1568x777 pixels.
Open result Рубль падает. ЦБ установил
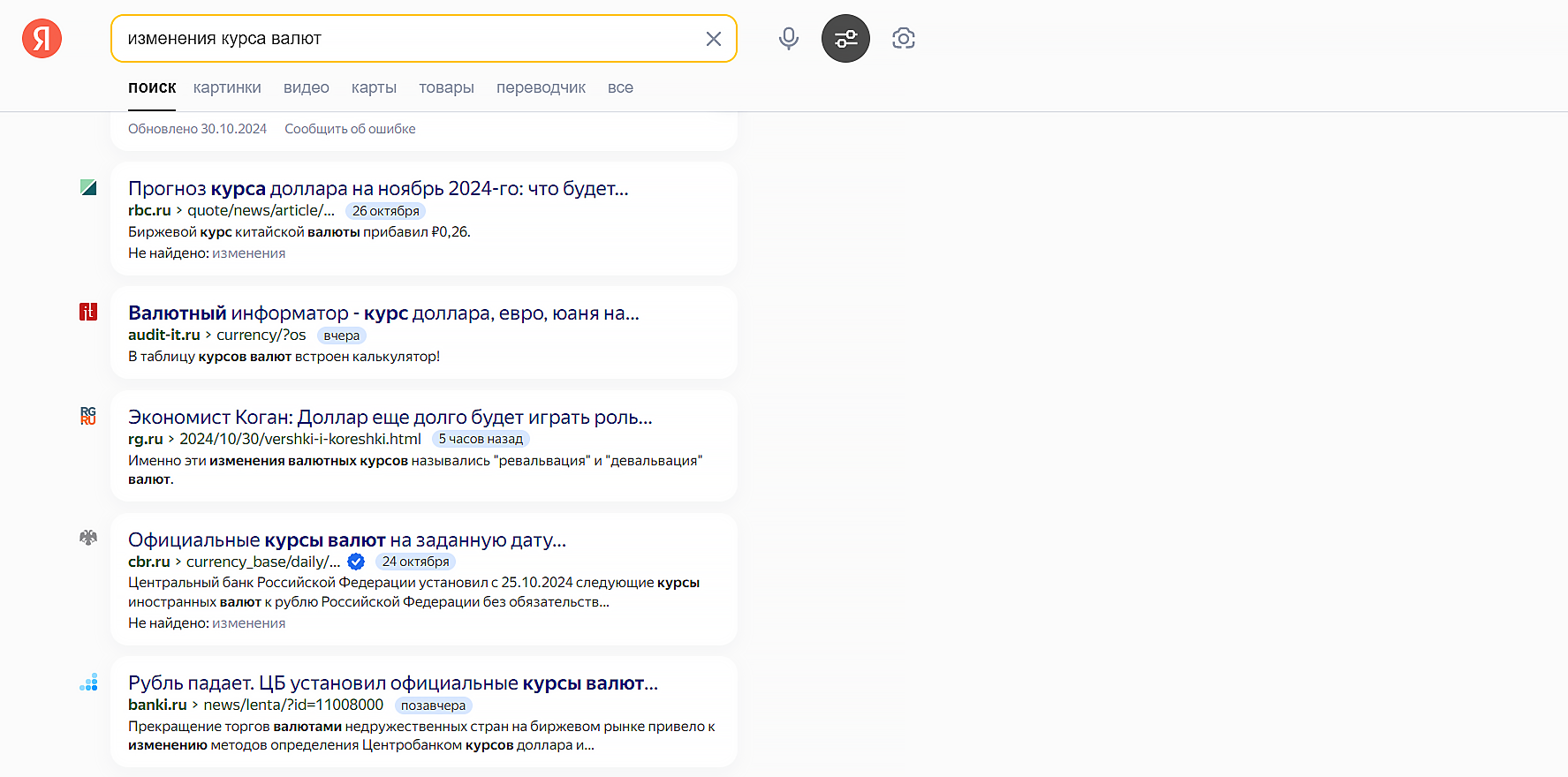[393, 683]
